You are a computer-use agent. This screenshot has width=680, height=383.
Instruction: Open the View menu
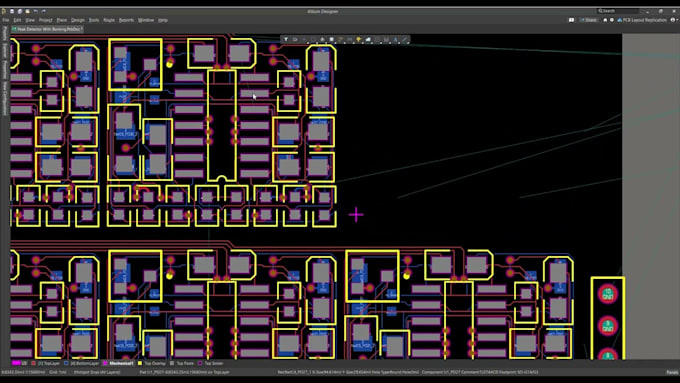(x=30, y=20)
